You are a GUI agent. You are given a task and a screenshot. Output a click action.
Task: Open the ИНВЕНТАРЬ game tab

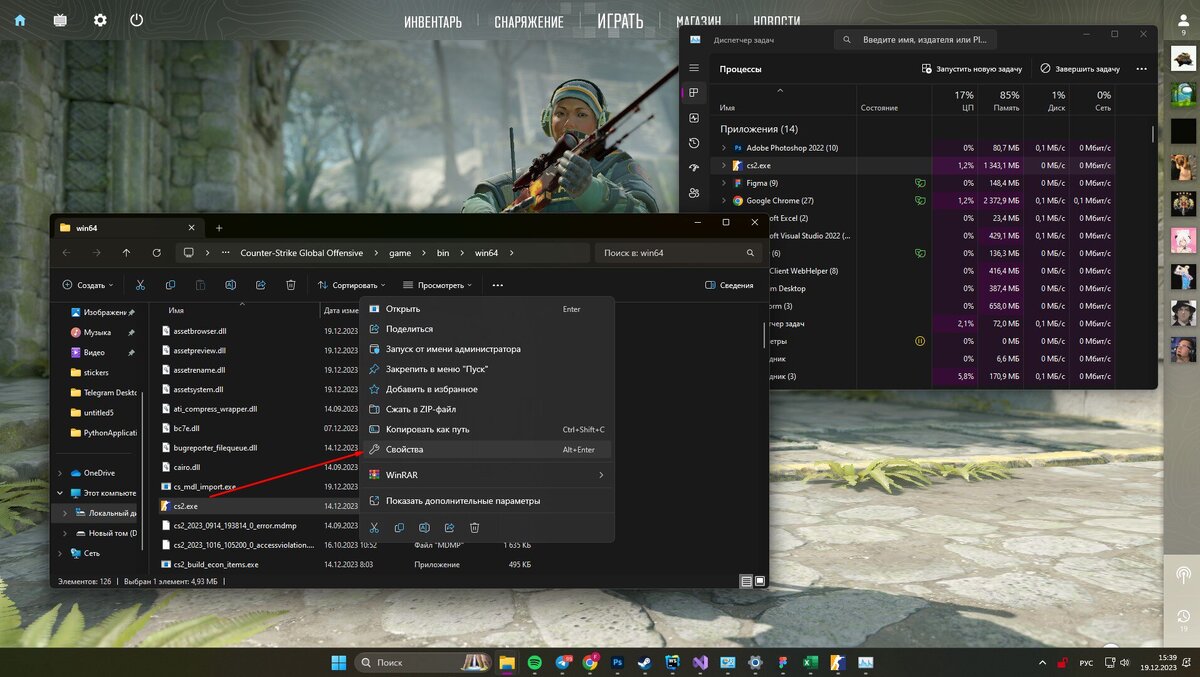[x=433, y=21]
